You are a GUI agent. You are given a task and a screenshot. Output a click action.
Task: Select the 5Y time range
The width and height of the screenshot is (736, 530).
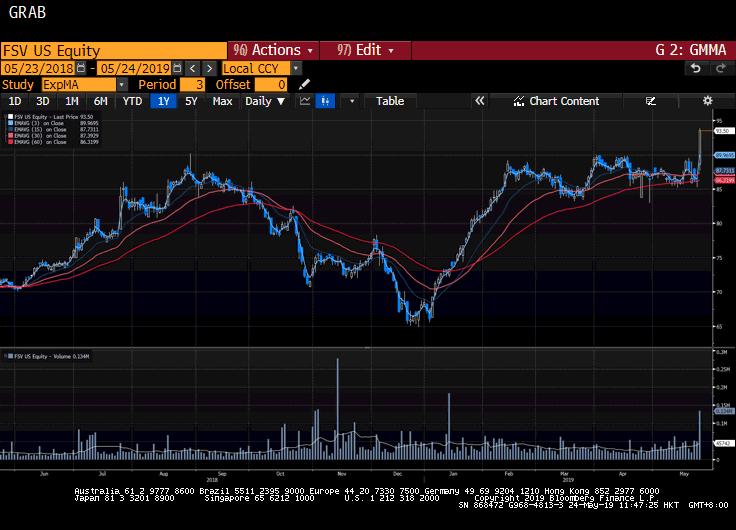(191, 101)
